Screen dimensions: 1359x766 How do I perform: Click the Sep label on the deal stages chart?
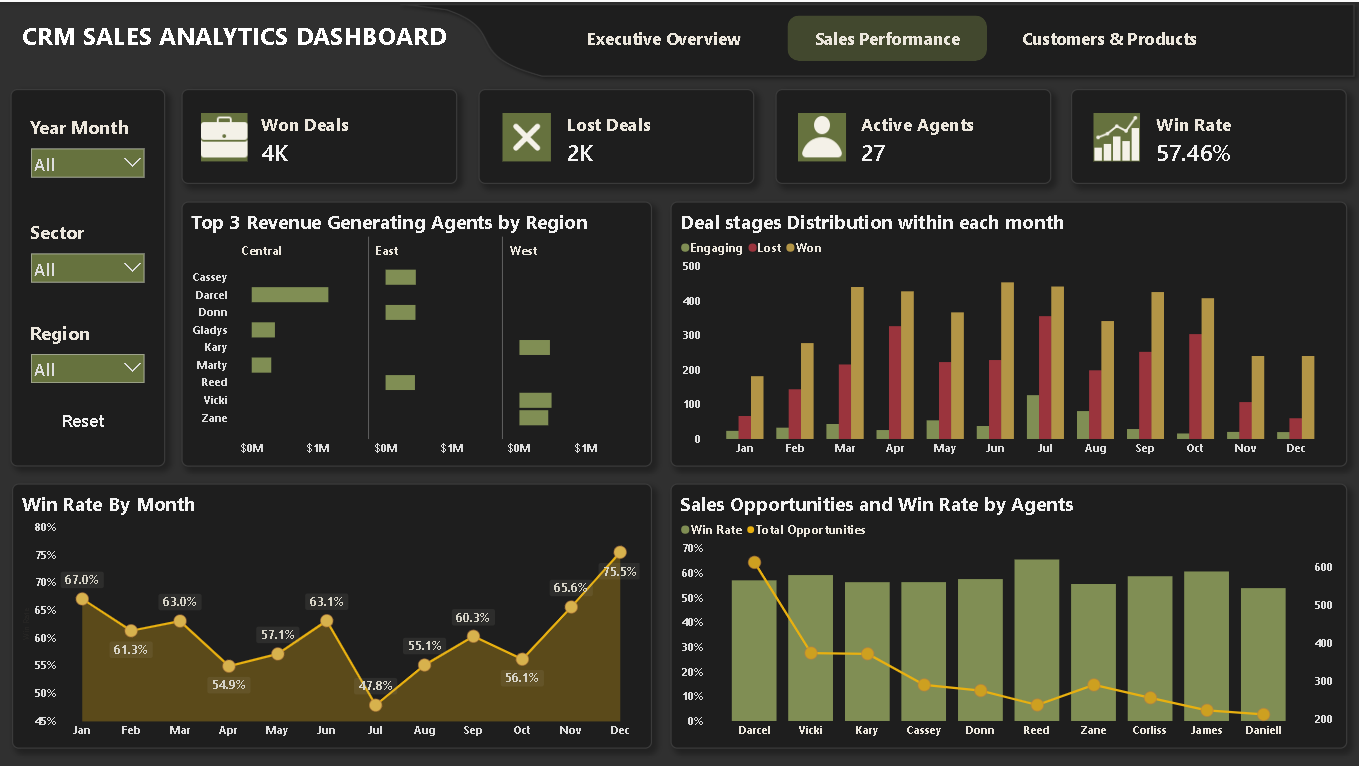tap(1145, 449)
